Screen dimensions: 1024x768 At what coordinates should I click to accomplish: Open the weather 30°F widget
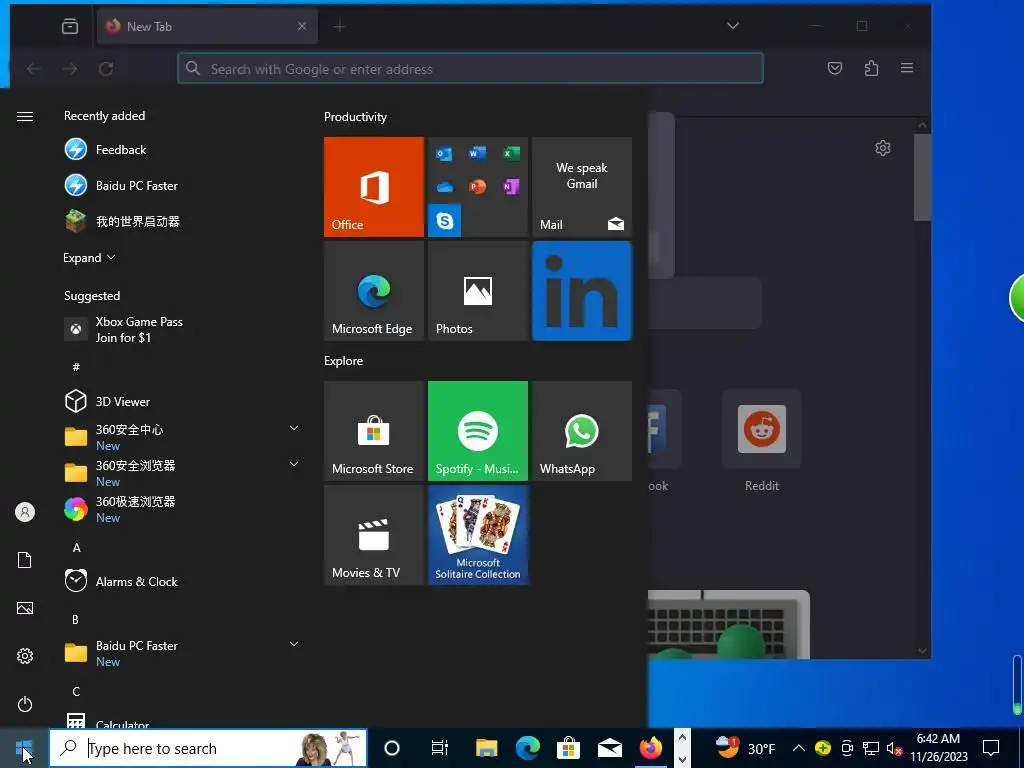tap(745, 748)
